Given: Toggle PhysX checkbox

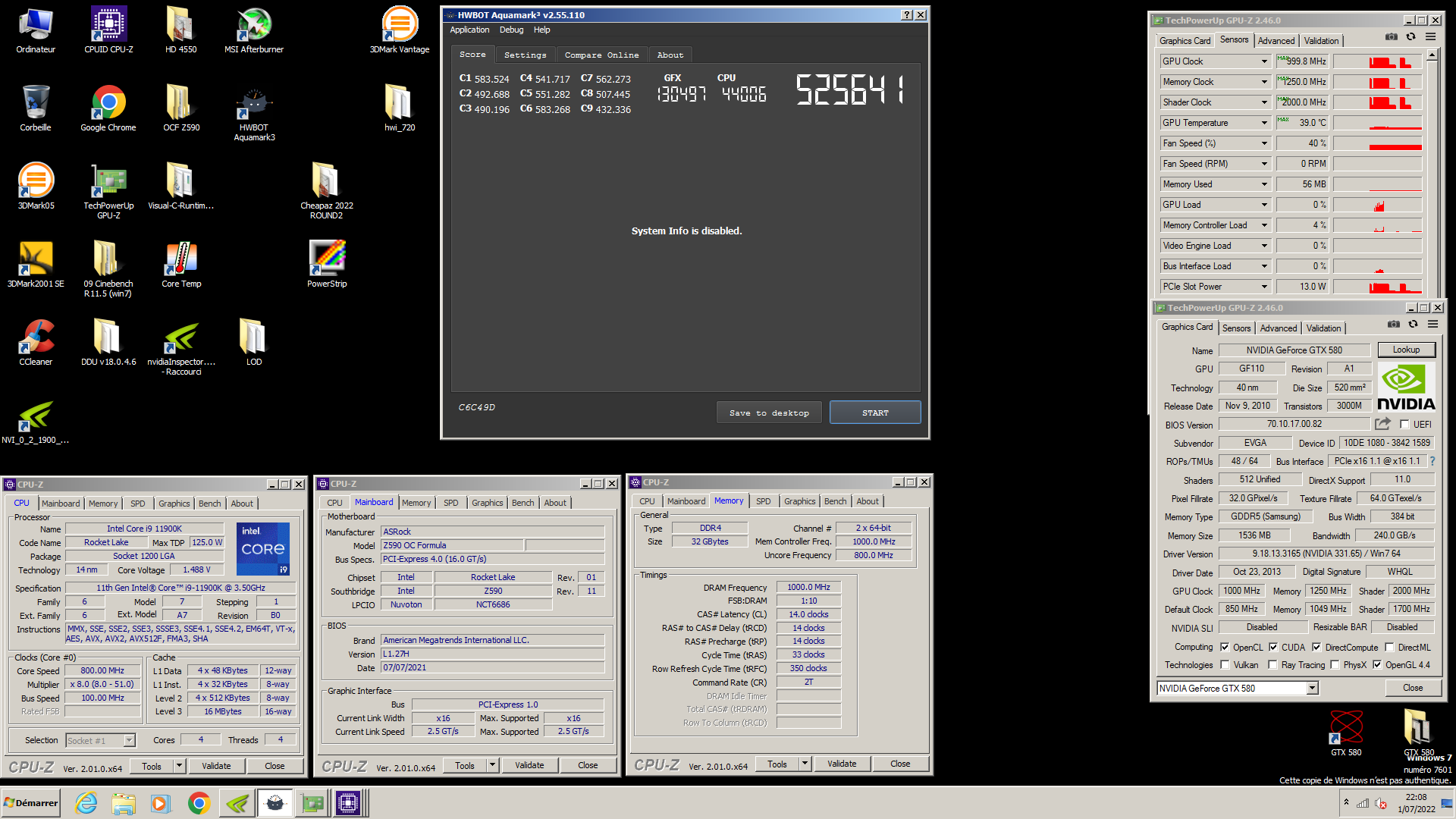Looking at the screenshot, I should tap(1335, 665).
